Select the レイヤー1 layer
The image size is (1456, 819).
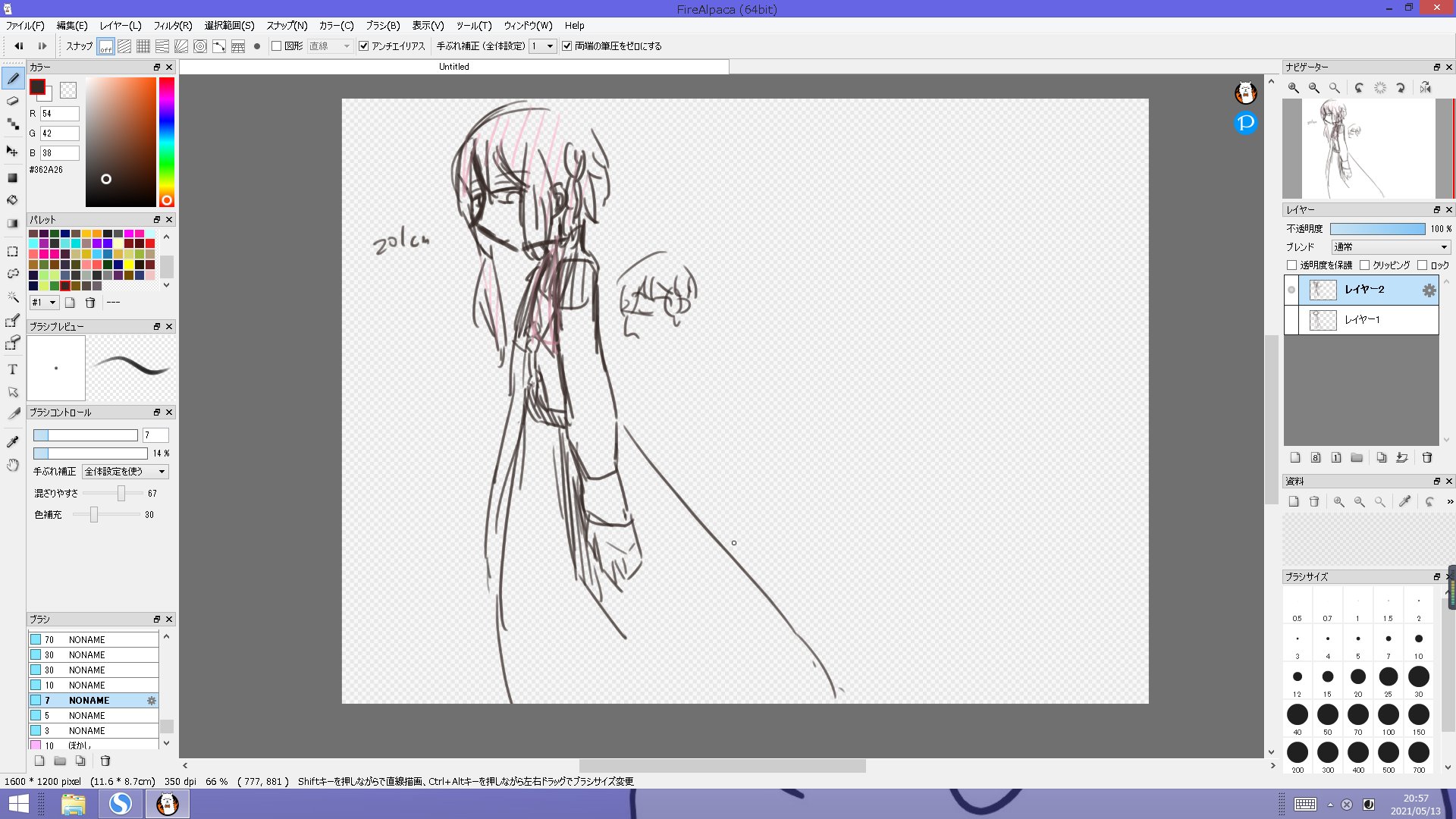[1369, 320]
